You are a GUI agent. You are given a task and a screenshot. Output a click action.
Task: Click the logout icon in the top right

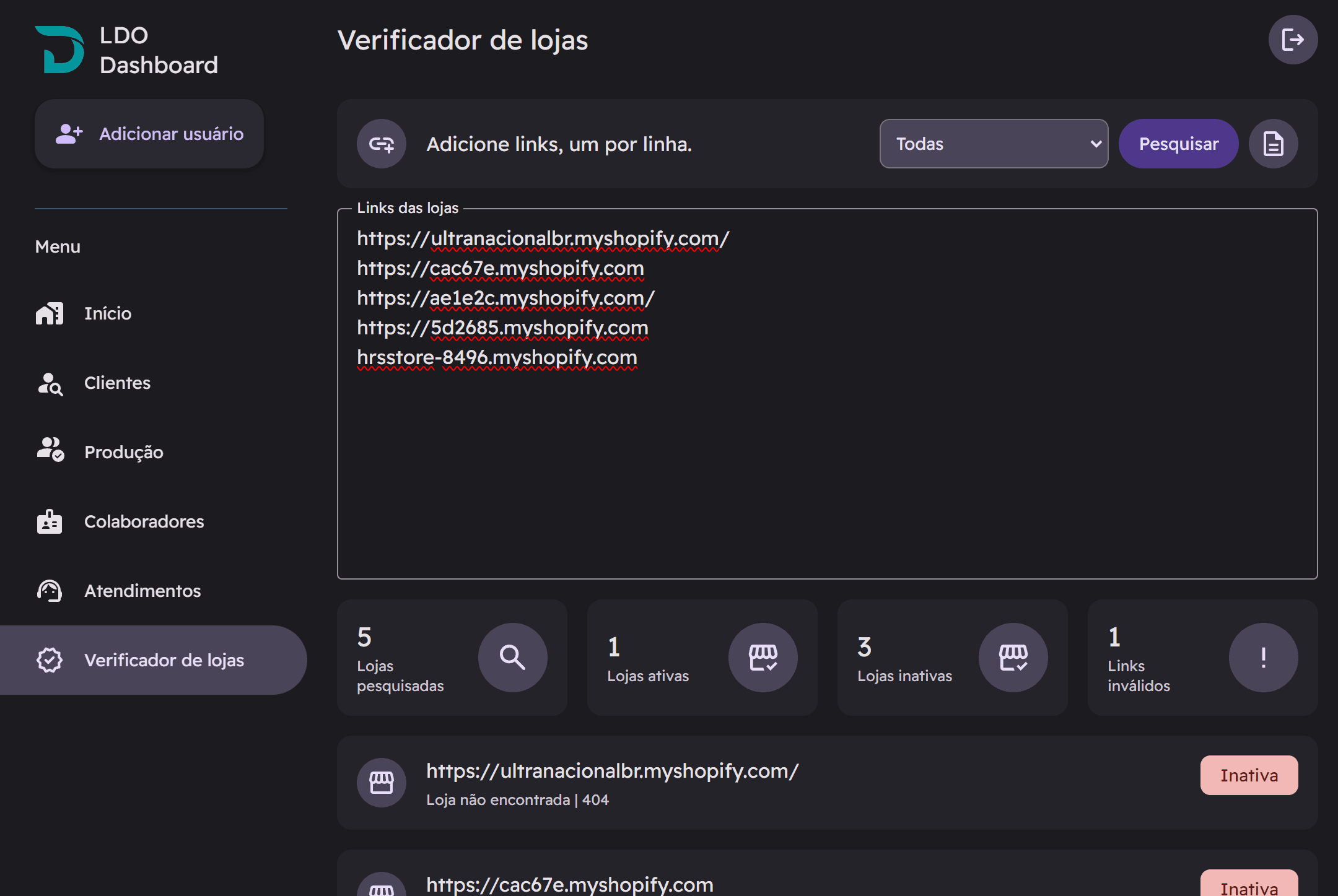pos(1293,40)
